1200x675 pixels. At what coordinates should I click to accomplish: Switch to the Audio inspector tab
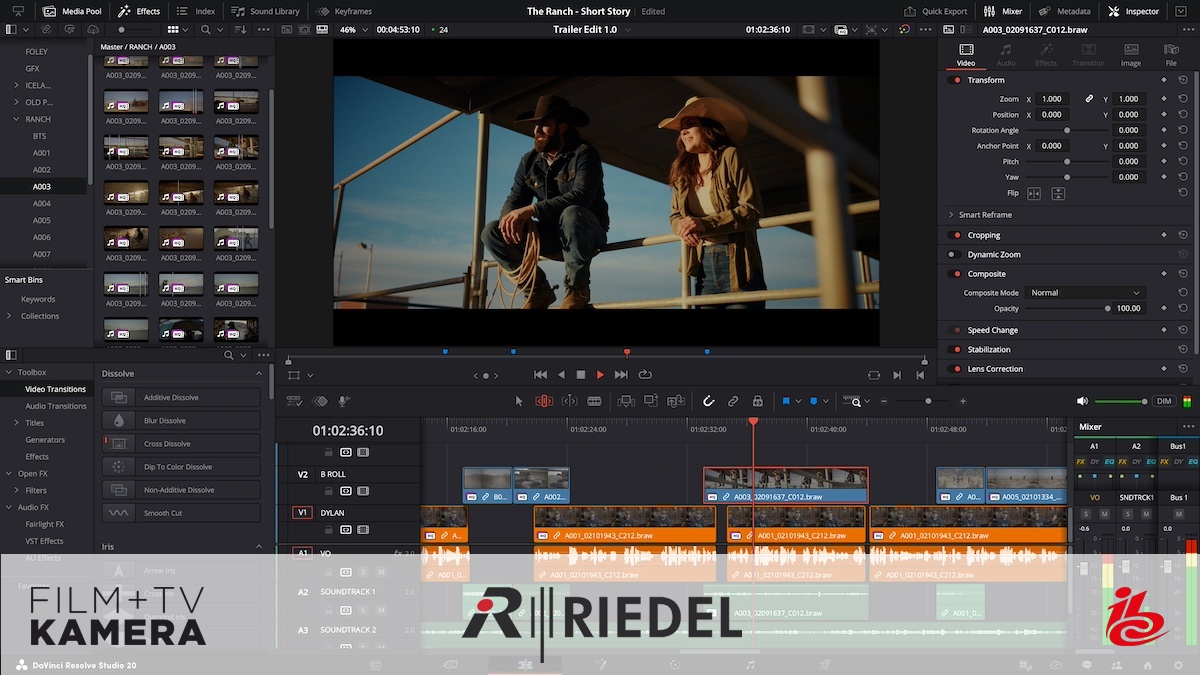click(1005, 54)
